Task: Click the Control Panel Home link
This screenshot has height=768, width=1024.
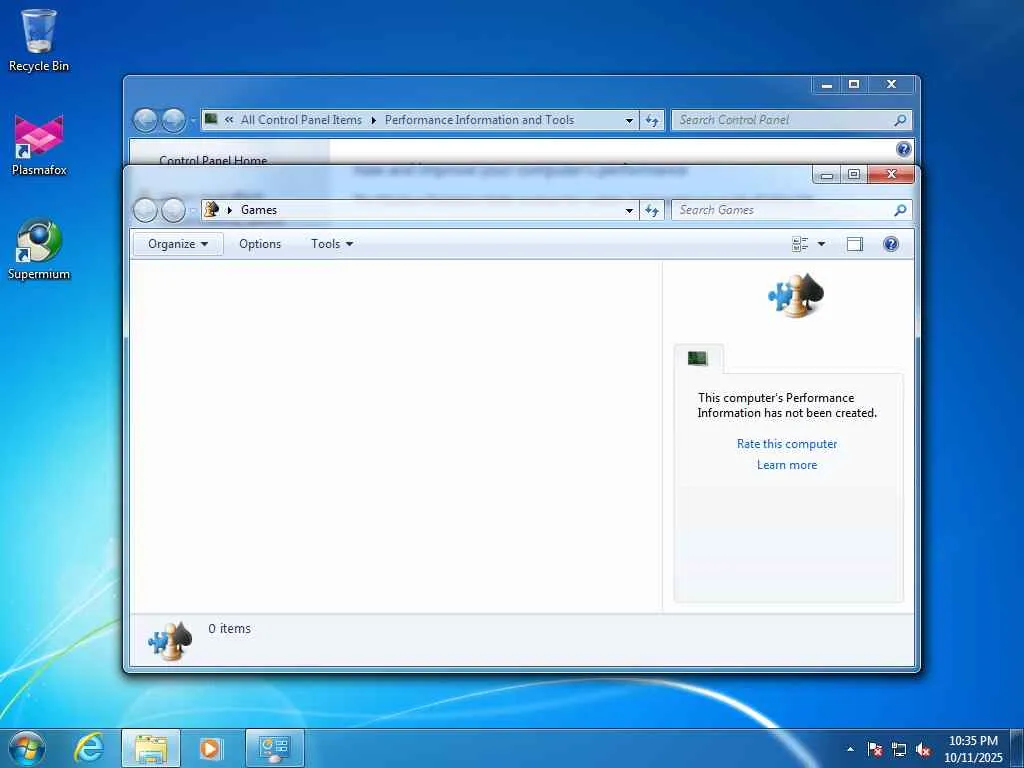Action: coord(213,159)
